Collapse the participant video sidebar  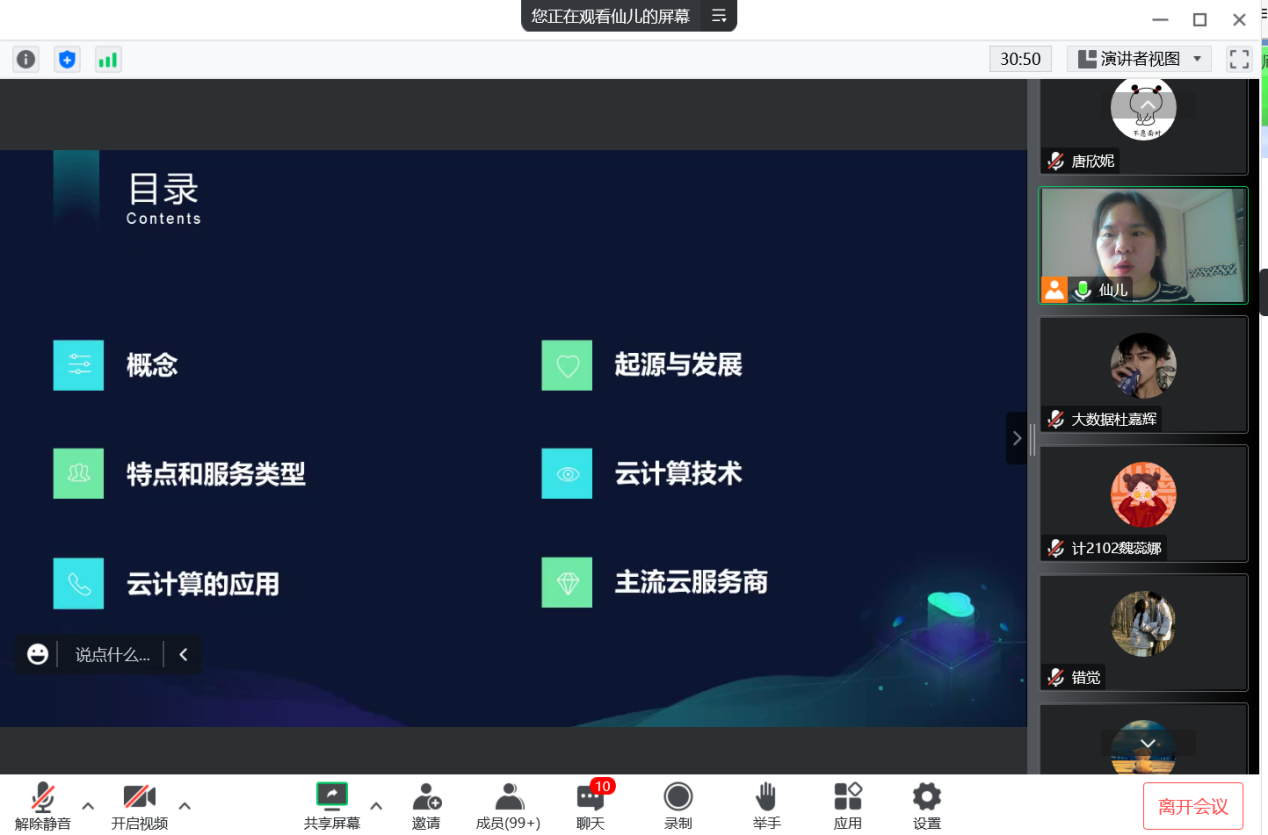pos(1016,438)
